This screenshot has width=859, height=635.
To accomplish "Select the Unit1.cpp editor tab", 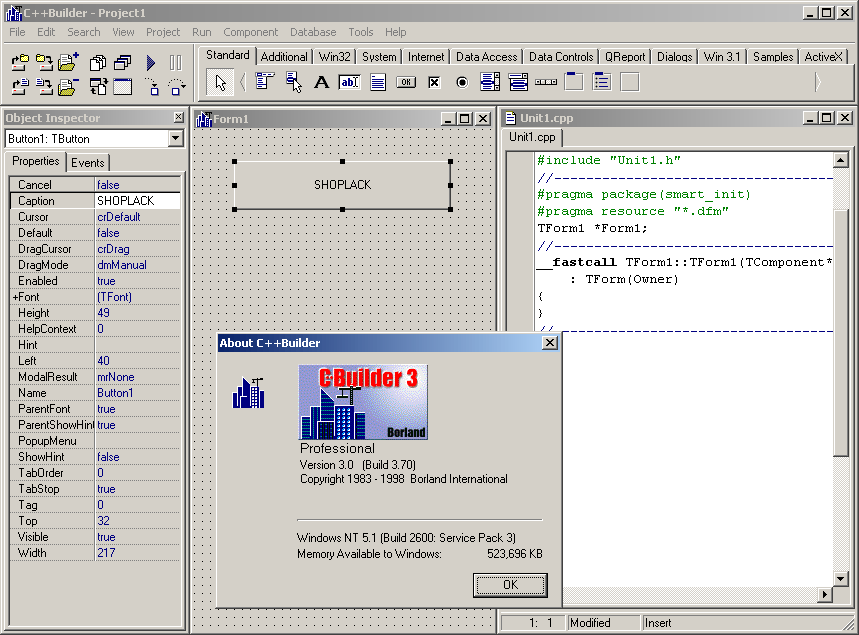I will tap(532, 137).
